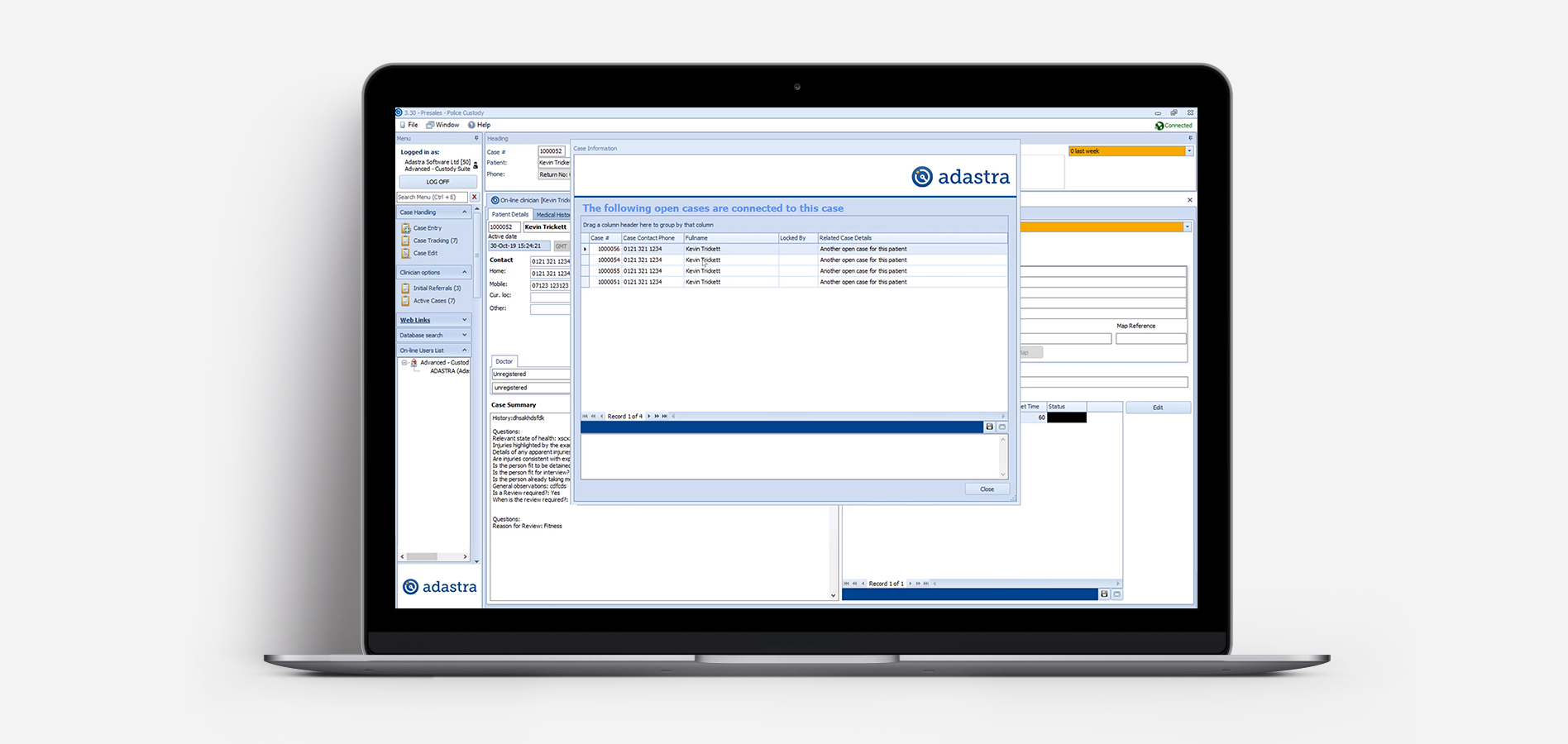Image resolution: width=1568 pixels, height=744 pixels.
Task: Open Case Tracking (7) list
Action: click(435, 241)
